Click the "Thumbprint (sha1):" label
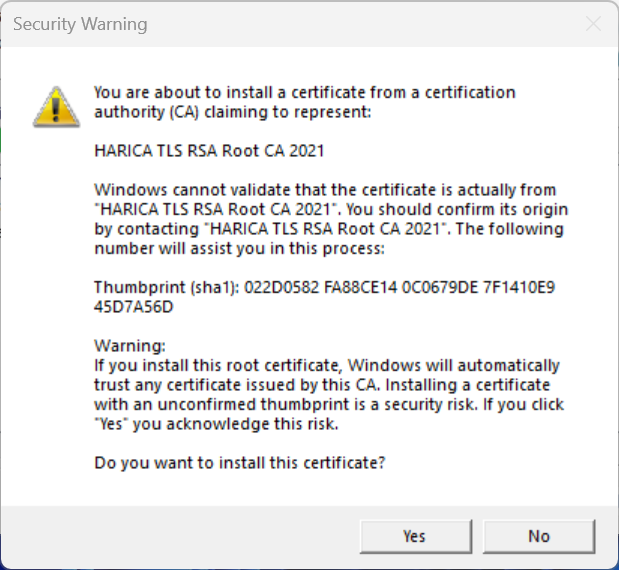Screen dimensions: 619x570 tap(161, 287)
